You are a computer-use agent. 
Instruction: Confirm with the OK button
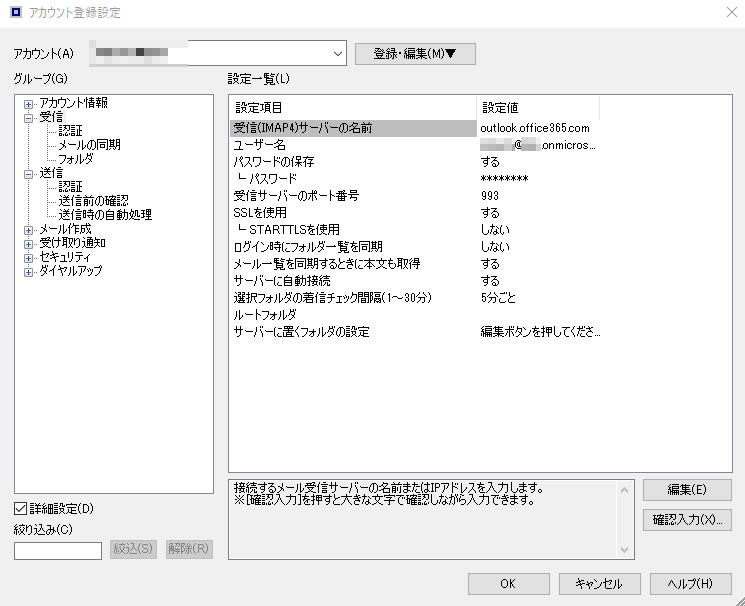click(x=508, y=584)
